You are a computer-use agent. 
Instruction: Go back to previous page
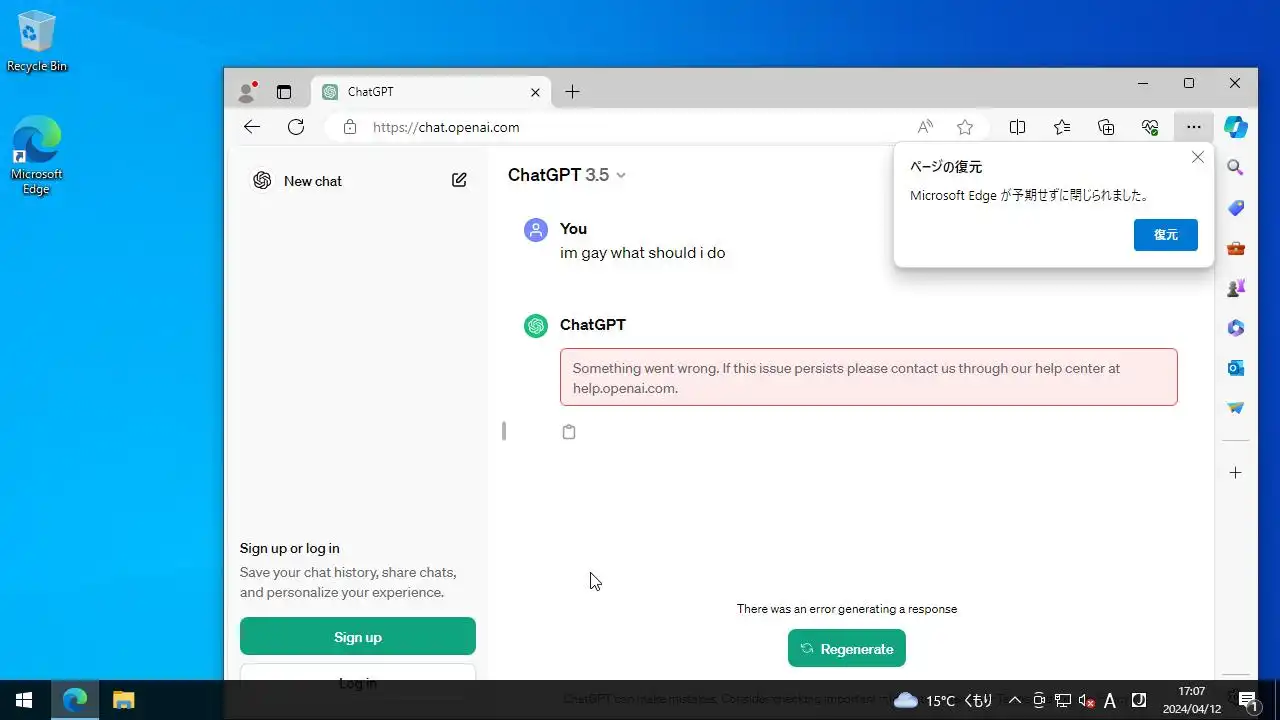[252, 127]
